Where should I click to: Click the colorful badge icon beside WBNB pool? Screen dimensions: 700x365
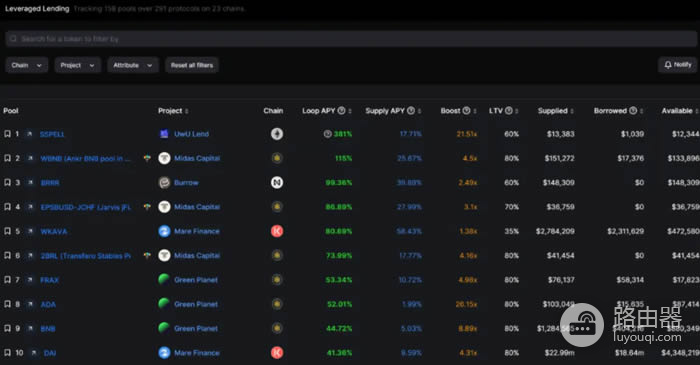click(147, 158)
